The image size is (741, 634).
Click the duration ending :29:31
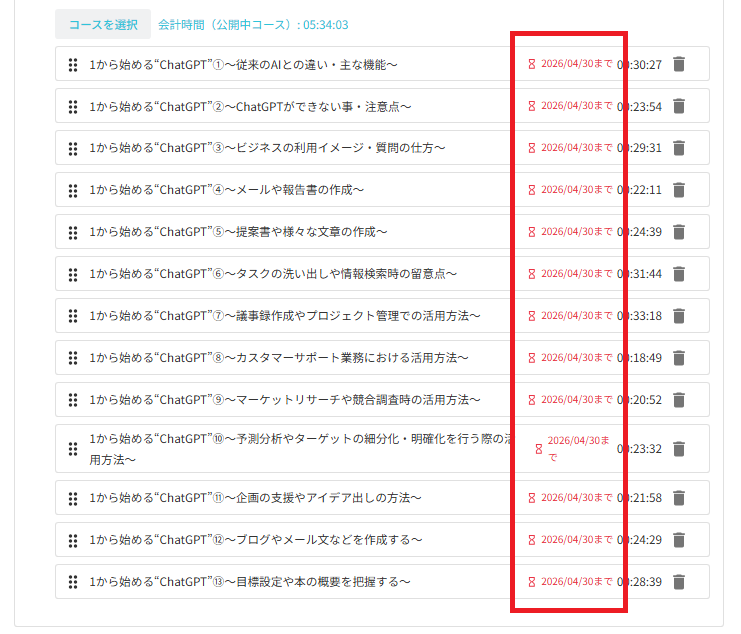[639, 148]
